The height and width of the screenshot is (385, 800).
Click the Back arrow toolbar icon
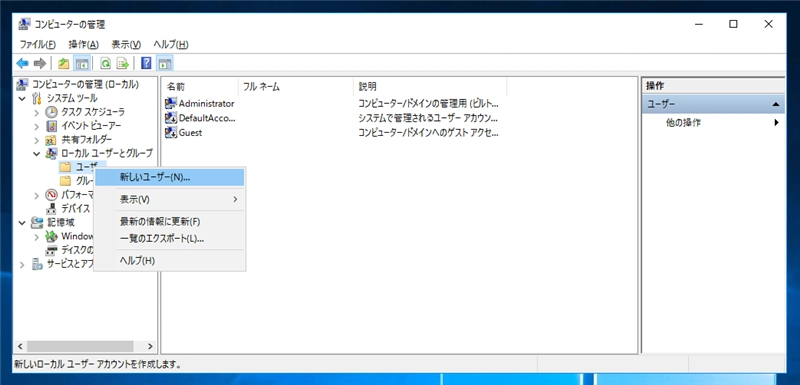coord(22,63)
